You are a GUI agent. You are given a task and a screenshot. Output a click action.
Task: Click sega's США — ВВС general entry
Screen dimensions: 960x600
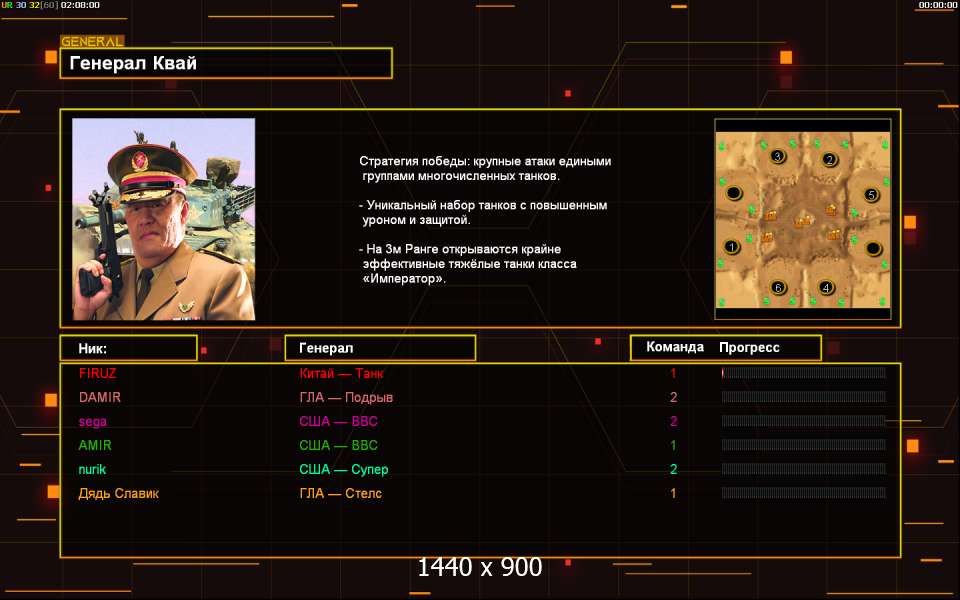338,421
